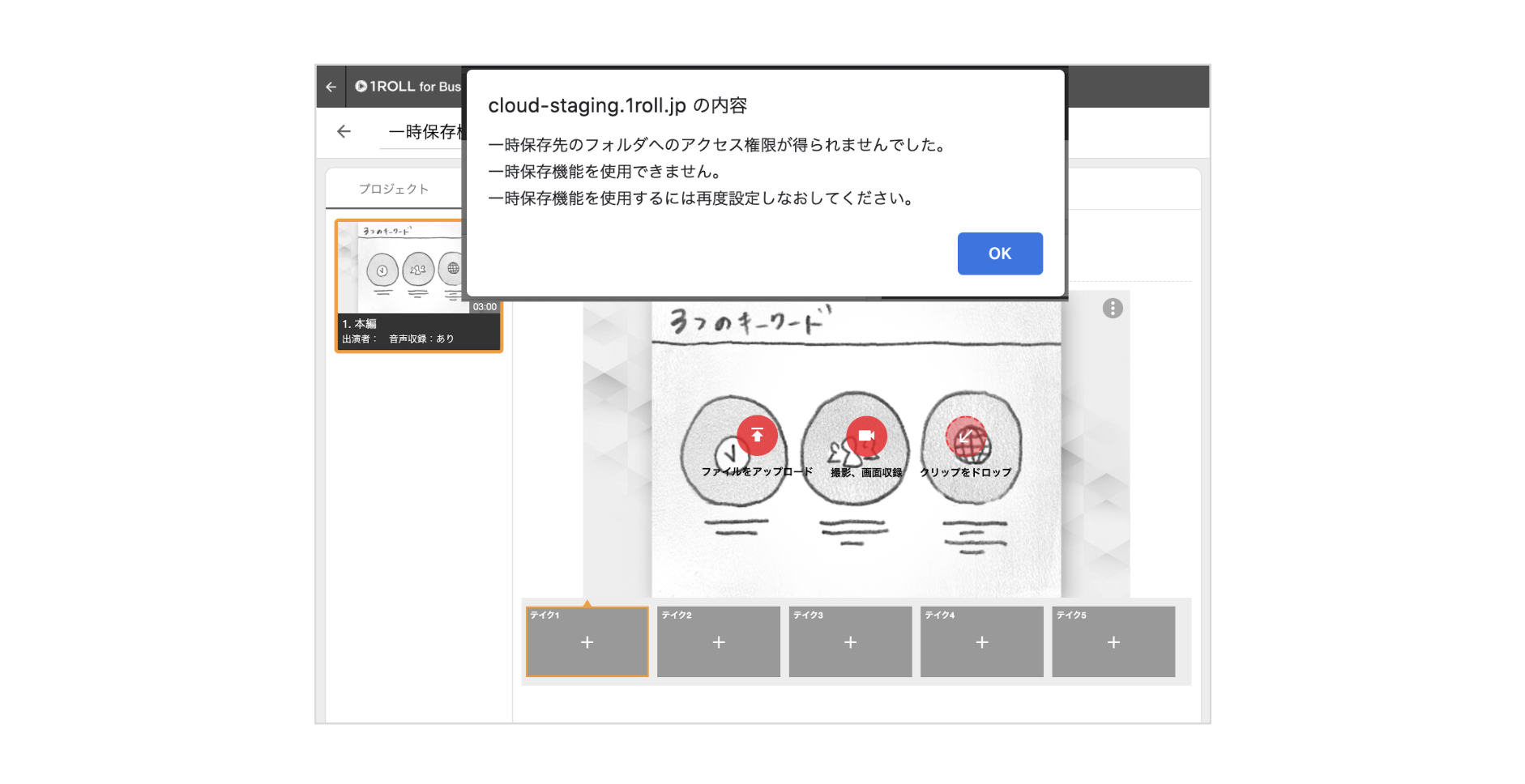Click the back arrow in the dark header bar

click(x=332, y=87)
